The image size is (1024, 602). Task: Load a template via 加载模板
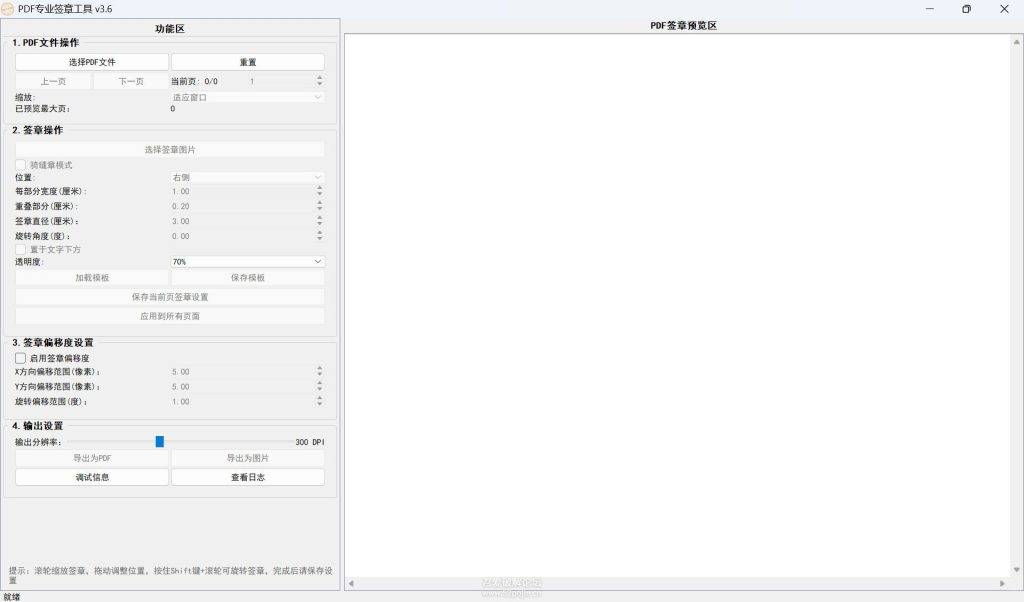tap(91, 276)
